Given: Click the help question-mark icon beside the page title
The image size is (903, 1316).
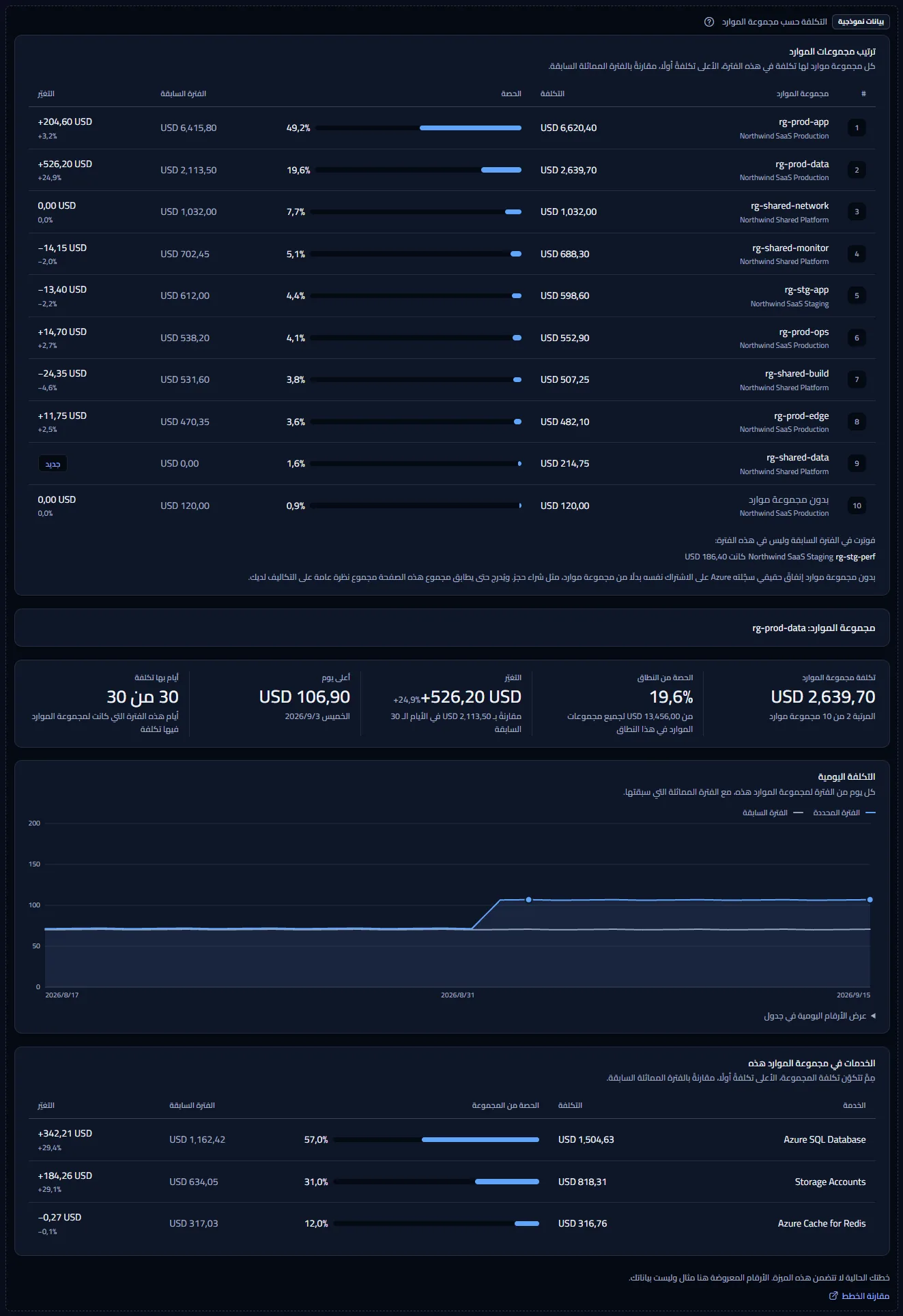Looking at the screenshot, I should (x=709, y=22).
